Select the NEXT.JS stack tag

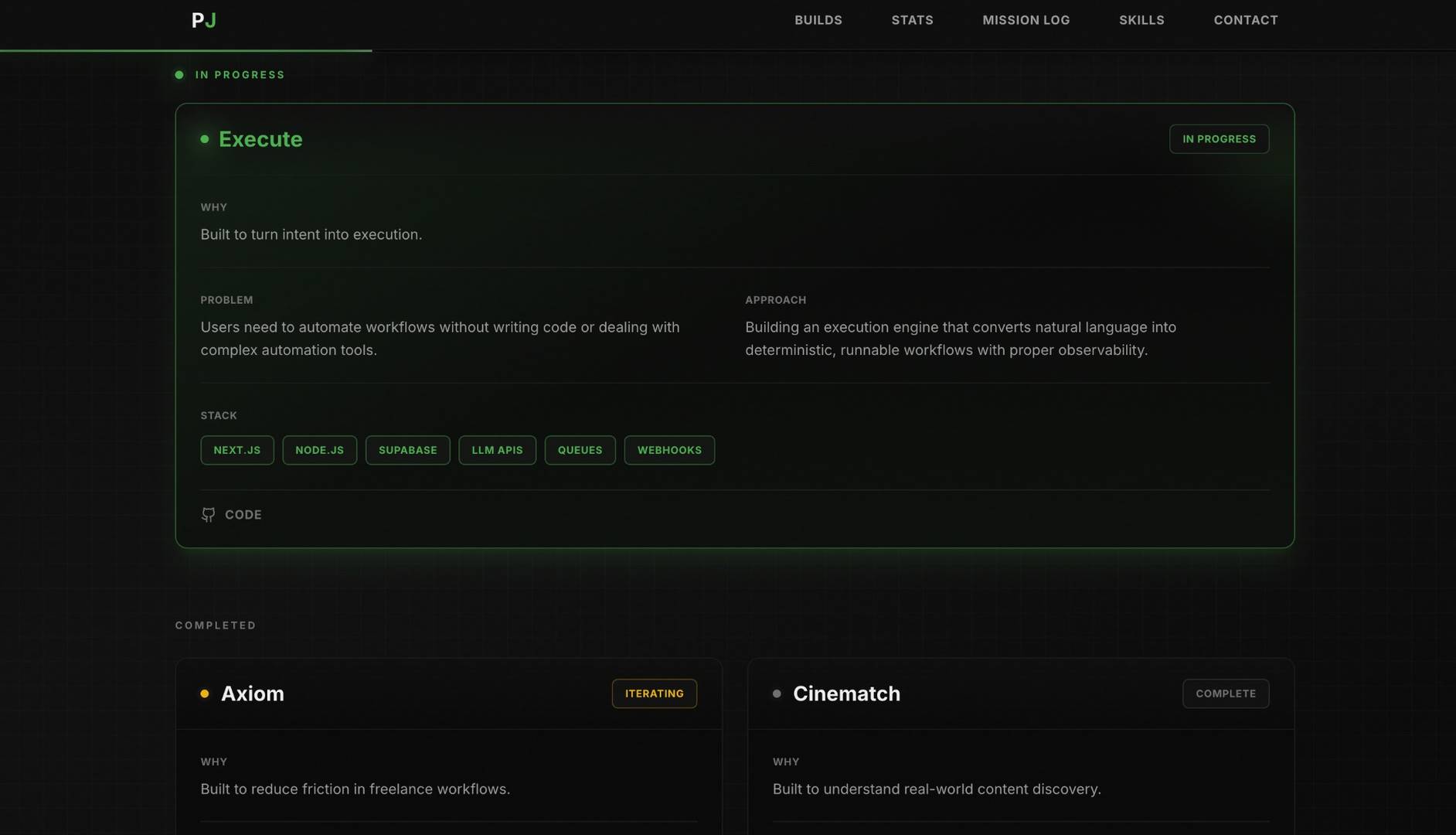pos(237,450)
